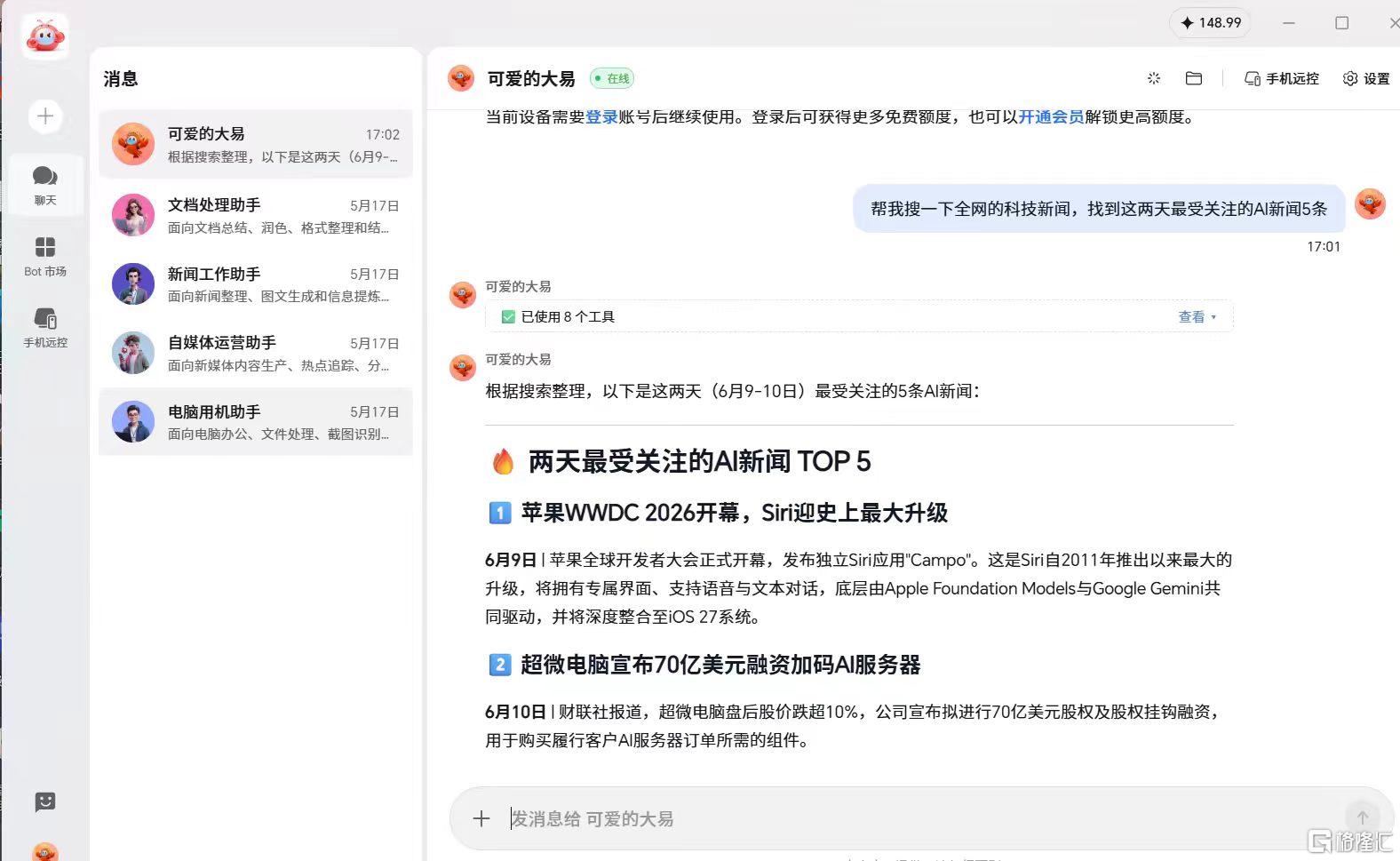Click the bot avatar beside 已使用 8 个工具
Image resolution: width=1400 pixels, height=861 pixels.
463,295
